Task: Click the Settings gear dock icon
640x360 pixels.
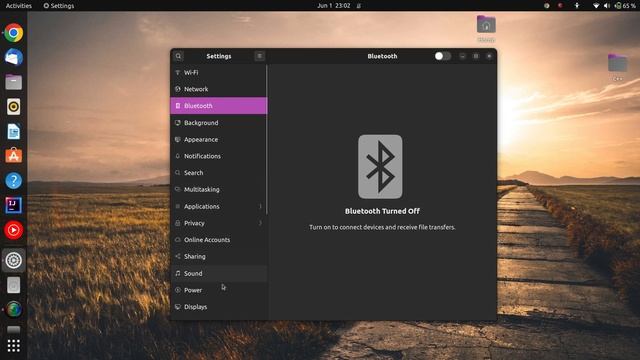Action: point(13,260)
